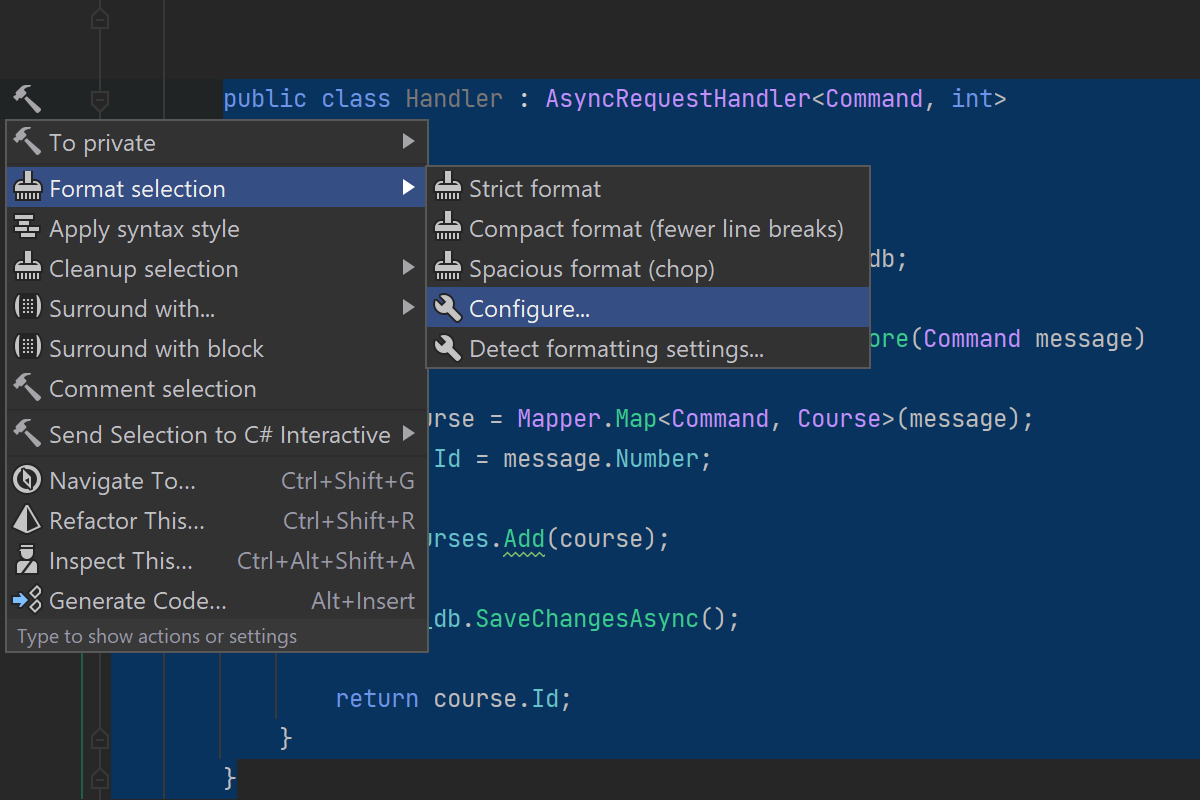Image resolution: width=1200 pixels, height=800 pixels.
Task: Click the Handler class name in the code
Action: pos(454,99)
